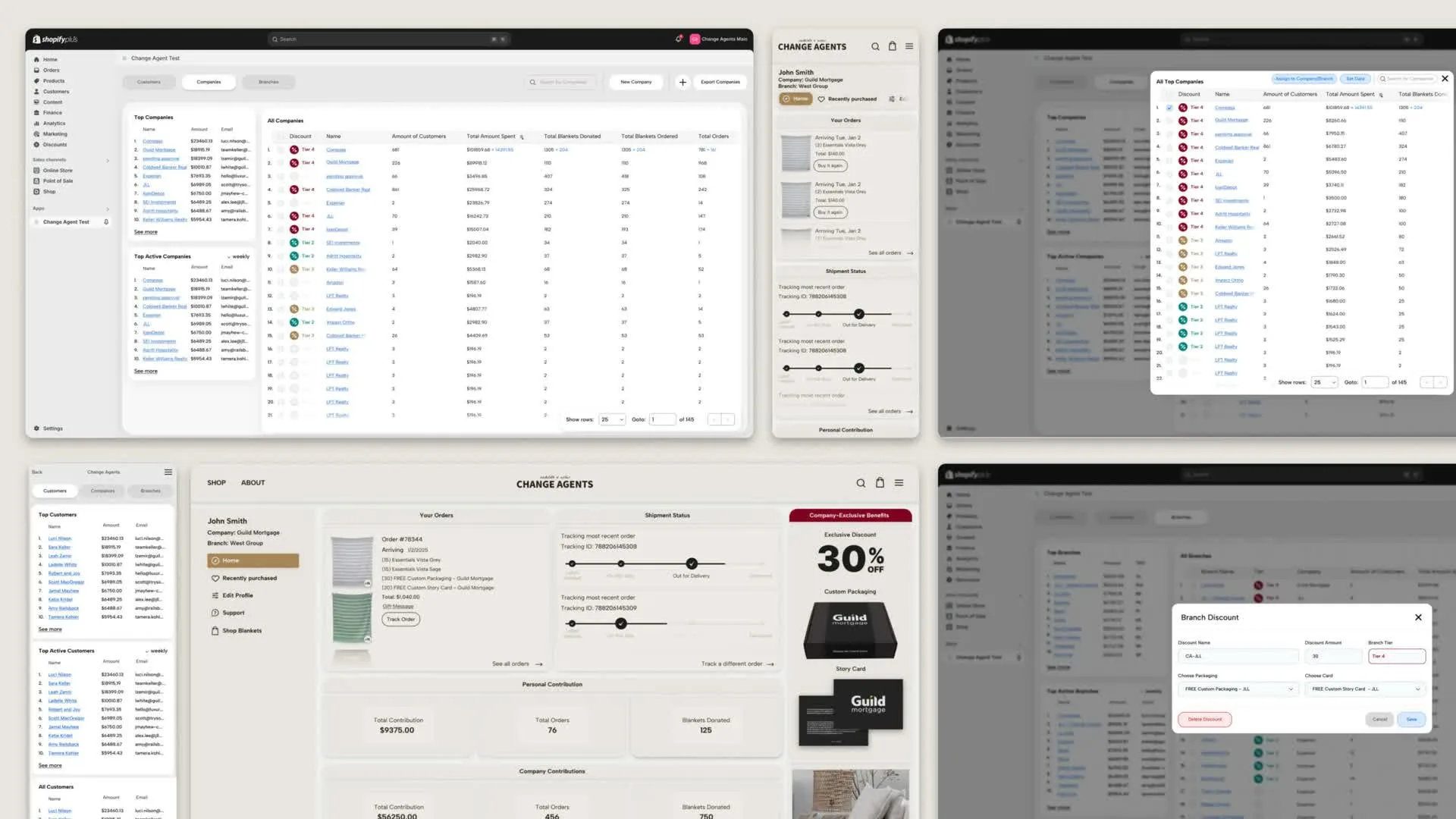Click the bell icon next to Change Agent Test
Viewport: 1456px width, 819px height.
click(x=106, y=222)
